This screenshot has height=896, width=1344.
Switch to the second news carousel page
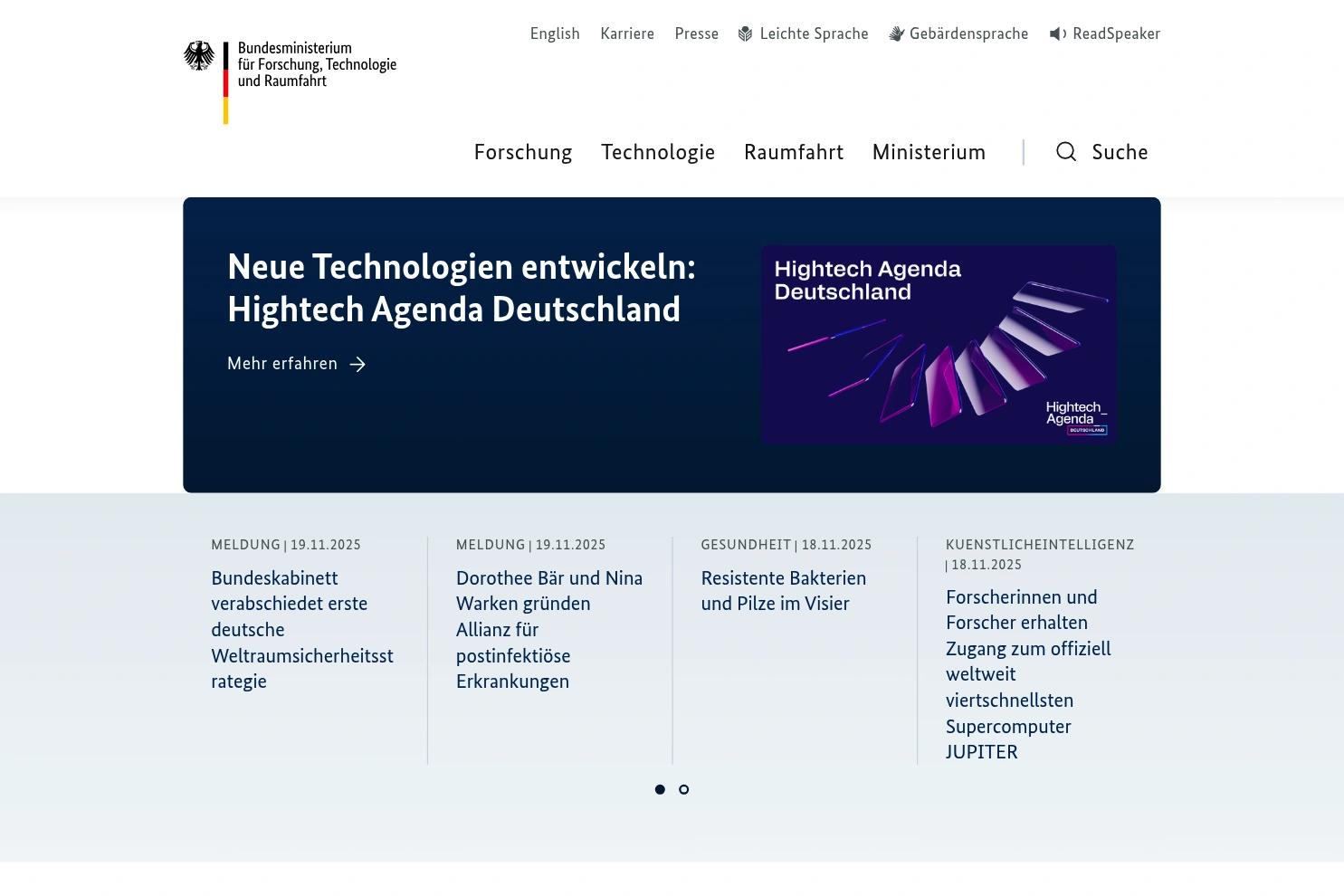(684, 790)
